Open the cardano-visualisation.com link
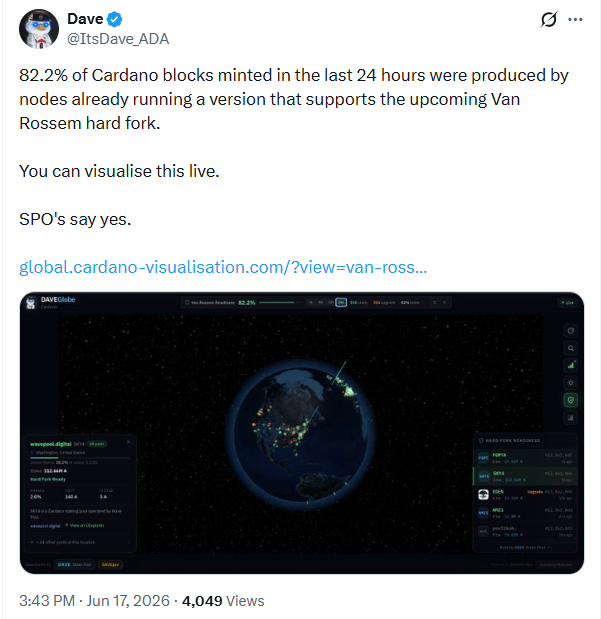The height and width of the screenshot is (619, 601). [x=223, y=267]
